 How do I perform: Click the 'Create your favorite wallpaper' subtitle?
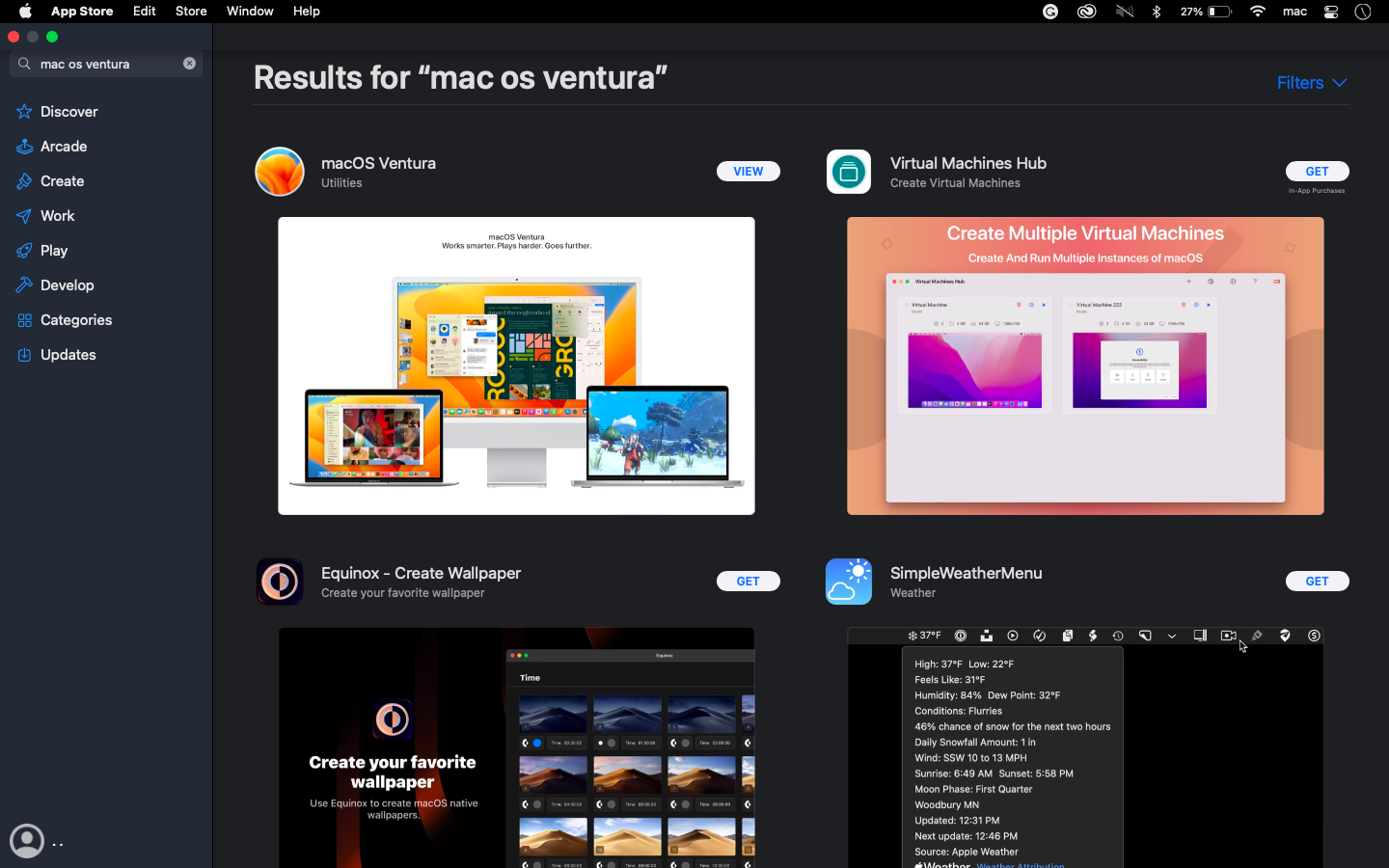pos(402,593)
